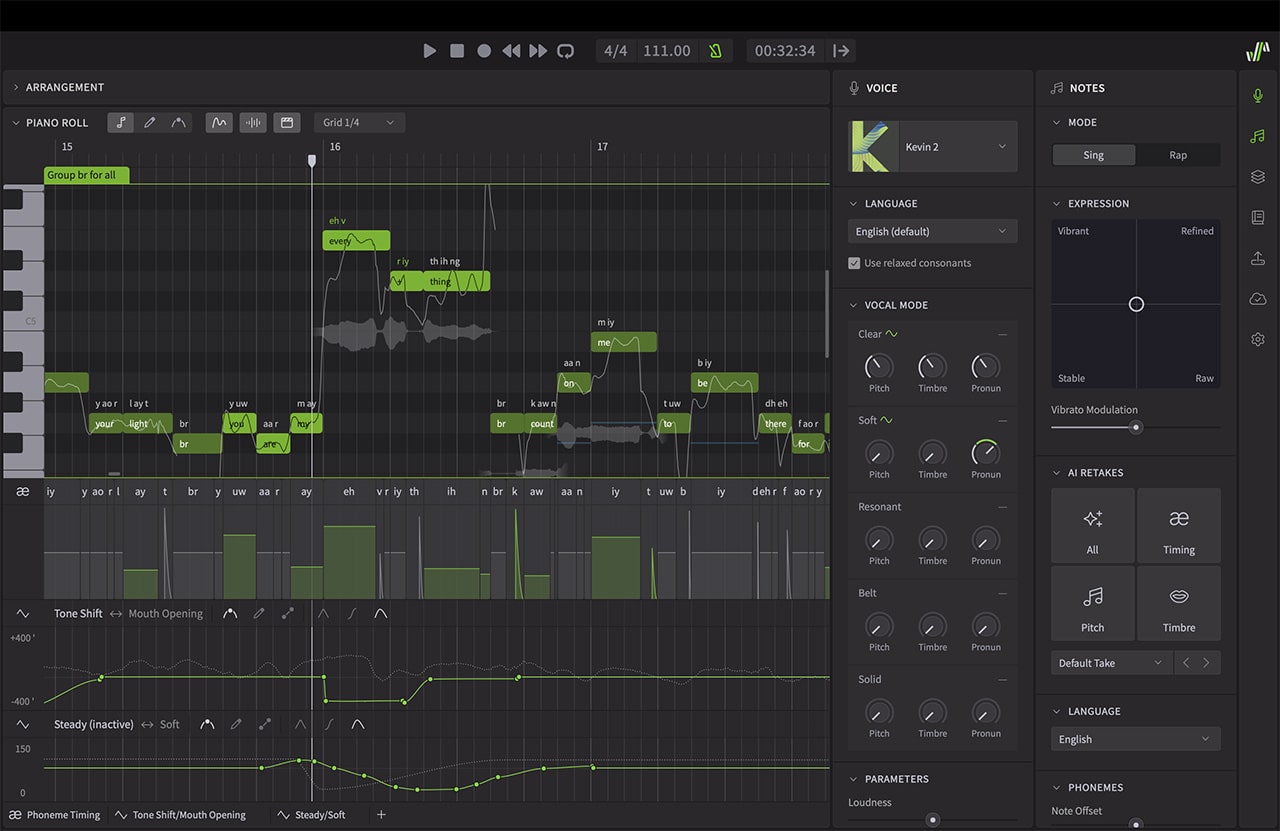Viewport: 1280px width, 831px height.
Task: Open the Grid 1/4 dropdown
Action: pyautogui.click(x=359, y=122)
